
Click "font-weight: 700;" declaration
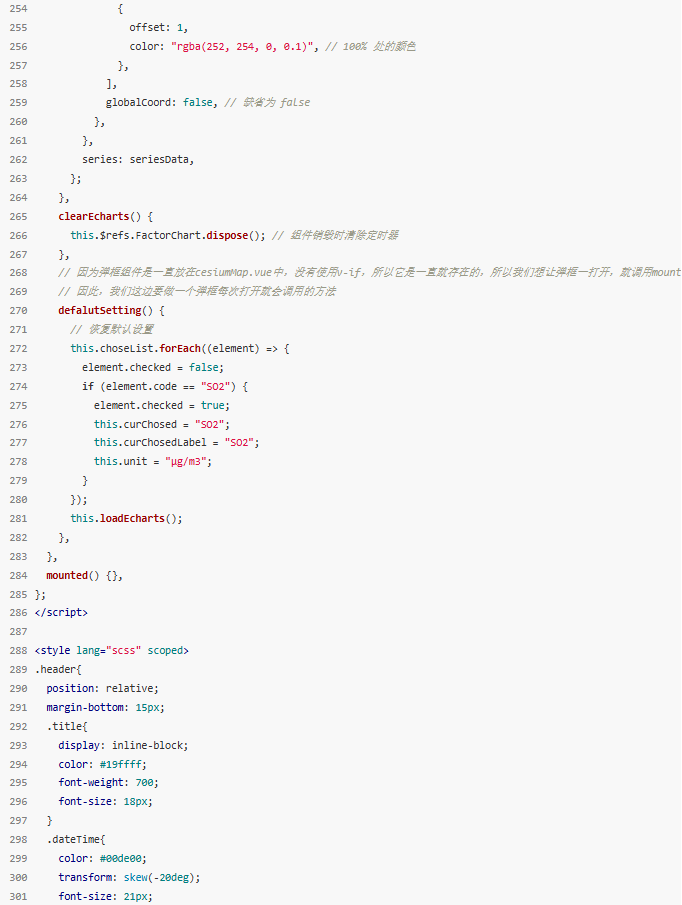(108, 783)
